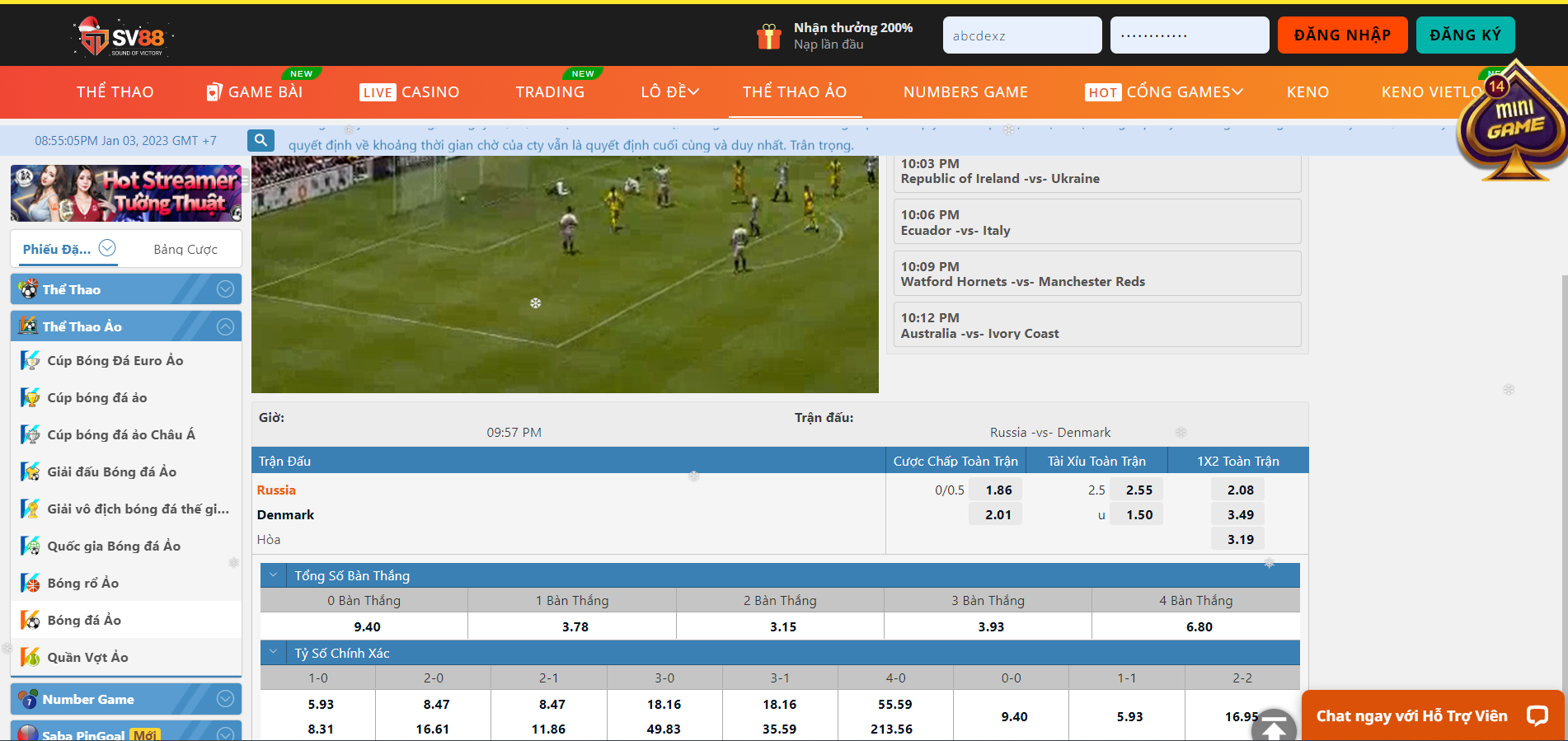Collapse the Tổng Số Bàn Thắng section

click(x=273, y=575)
